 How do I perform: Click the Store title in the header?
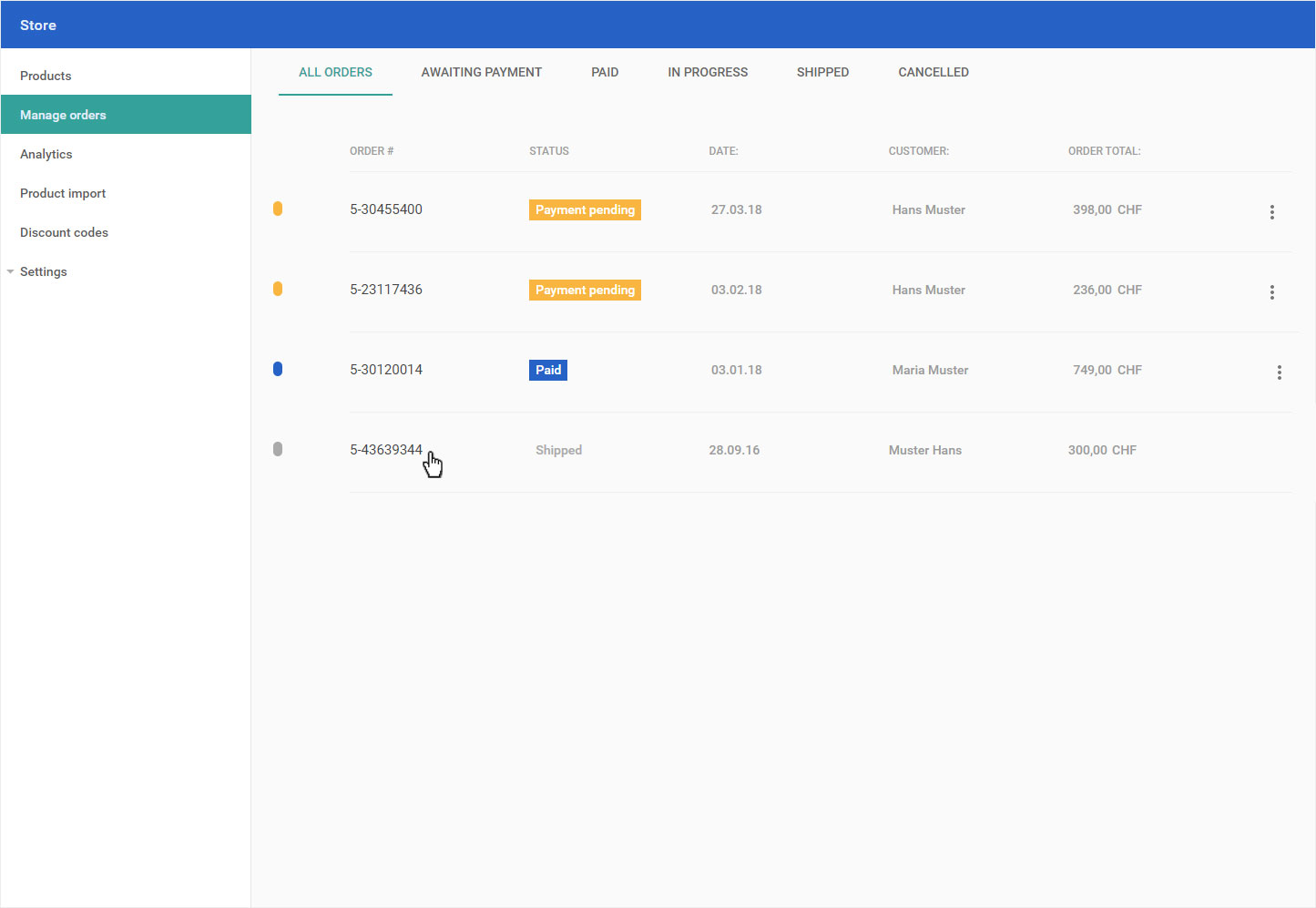[x=38, y=26]
